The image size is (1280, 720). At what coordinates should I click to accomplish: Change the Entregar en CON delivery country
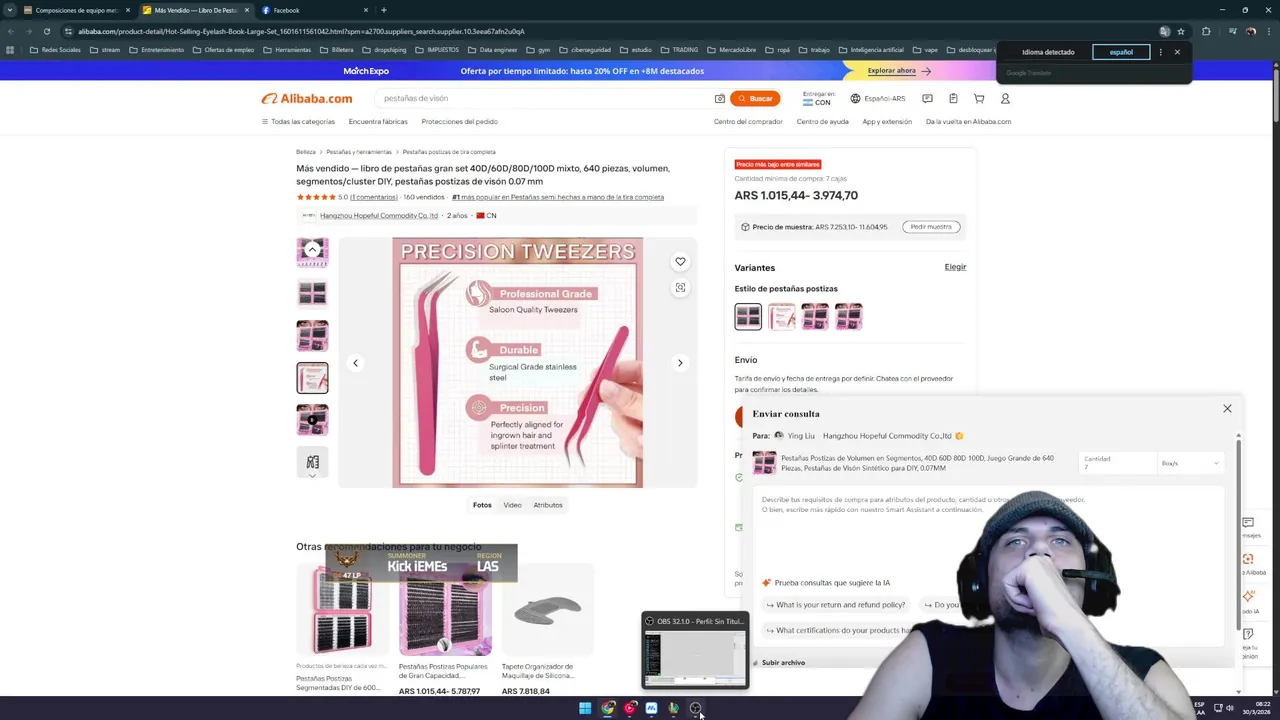[817, 98]
